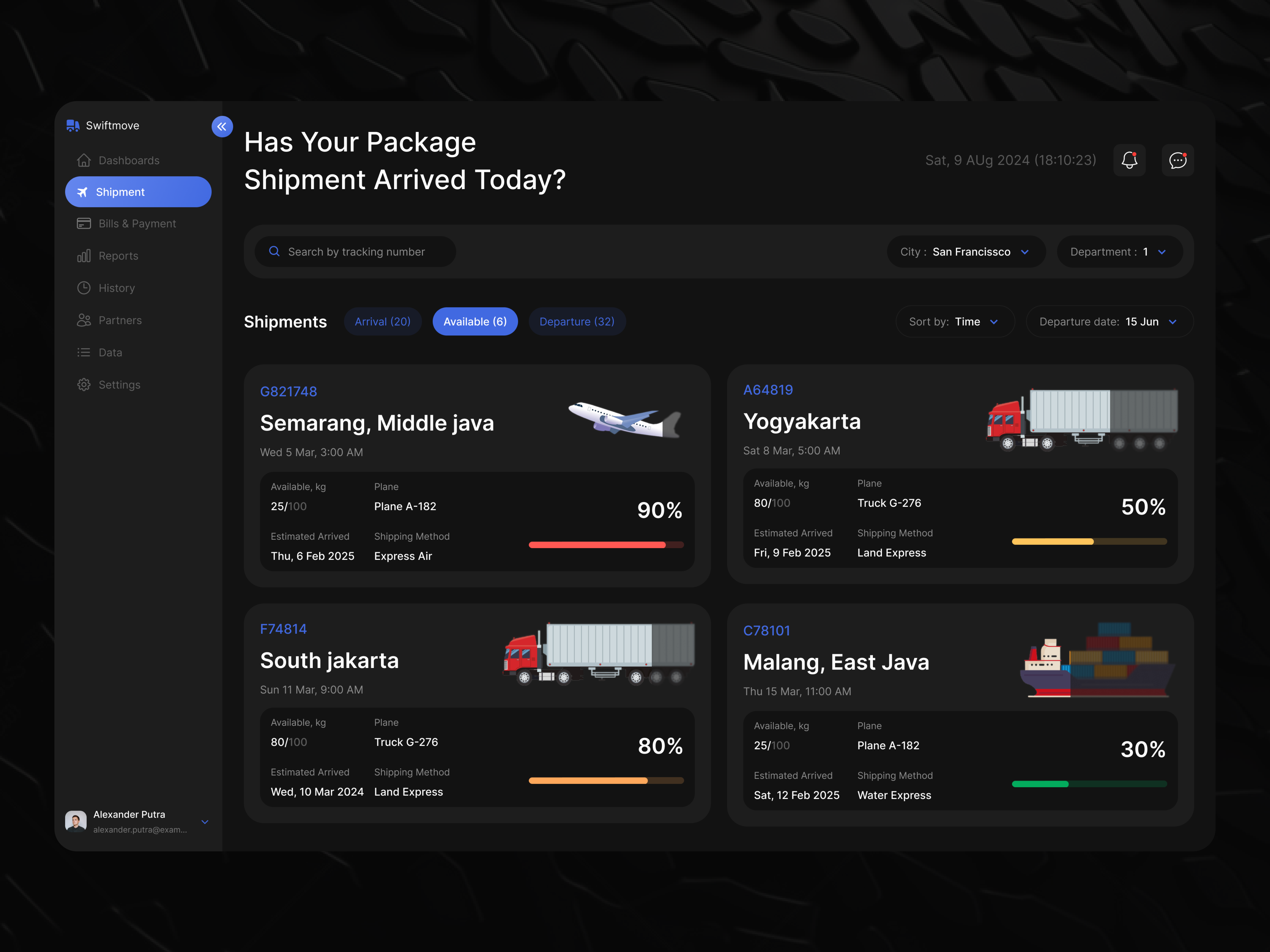Open the City San Francissco dropdown
The image size is (1270, 952).
point(965,251)
